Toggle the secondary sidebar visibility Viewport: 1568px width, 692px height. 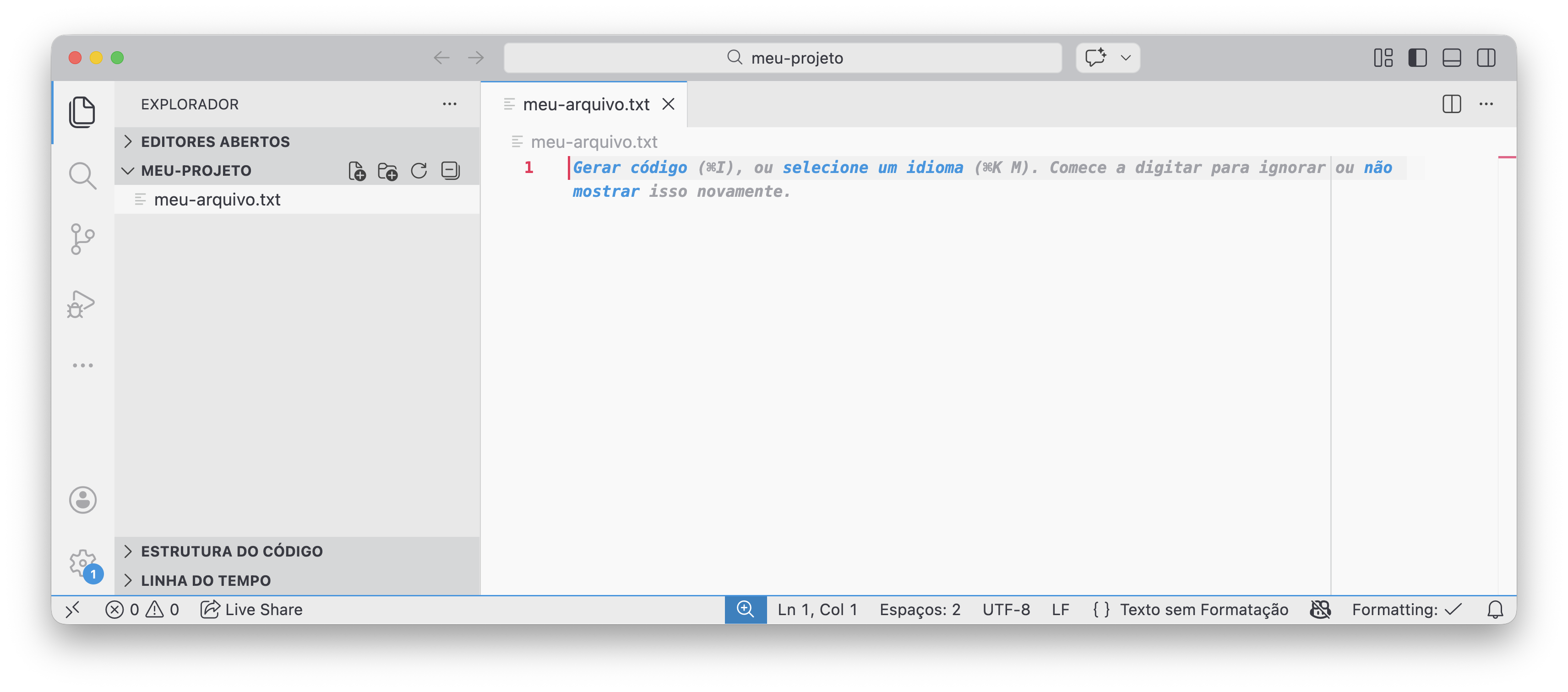coord(1486,58)
